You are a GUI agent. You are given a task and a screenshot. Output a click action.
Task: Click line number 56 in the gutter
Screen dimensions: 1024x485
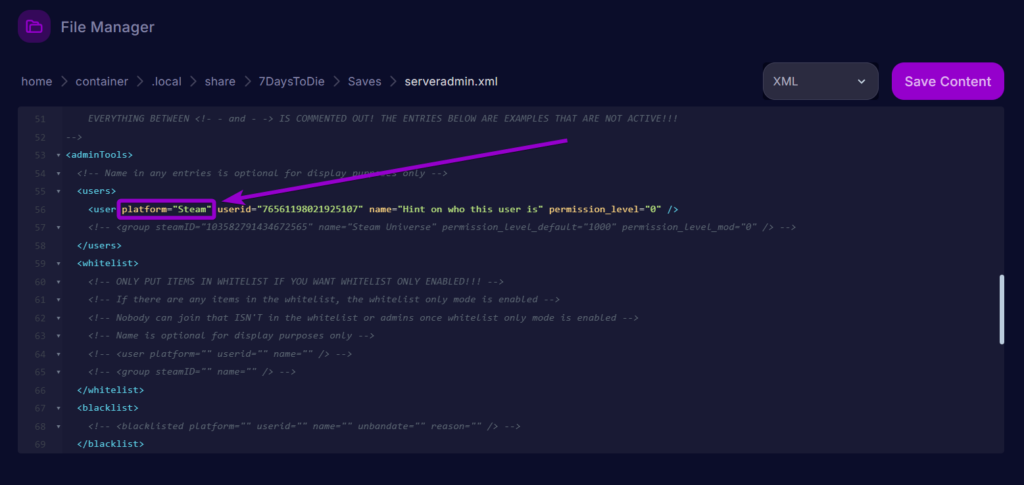coord(40,209)
